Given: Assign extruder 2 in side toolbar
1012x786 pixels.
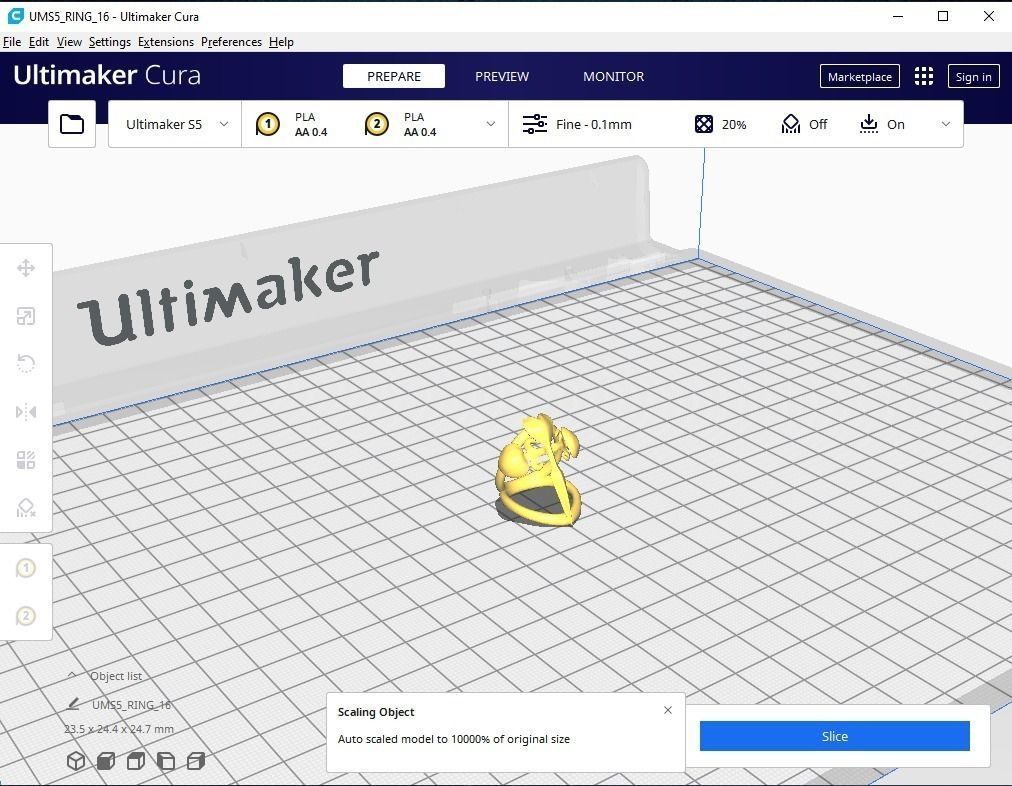Looking at the screenshot, I should pos(26,616).
